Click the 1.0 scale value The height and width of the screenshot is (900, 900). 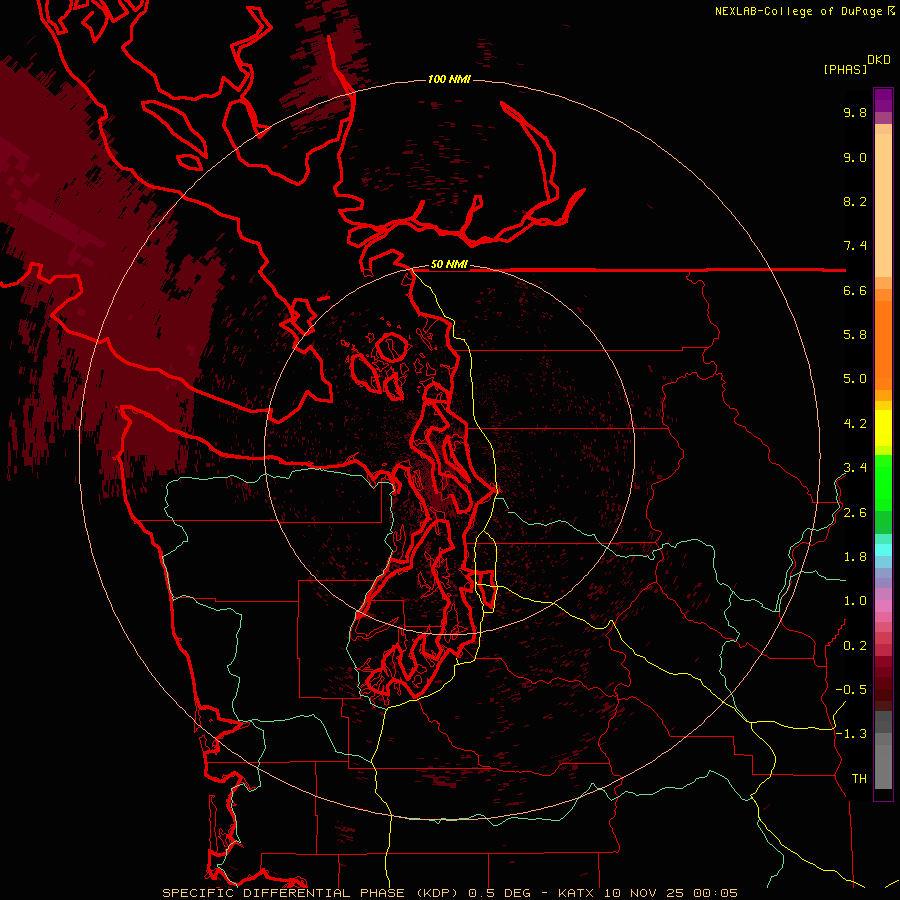[855, 601]
